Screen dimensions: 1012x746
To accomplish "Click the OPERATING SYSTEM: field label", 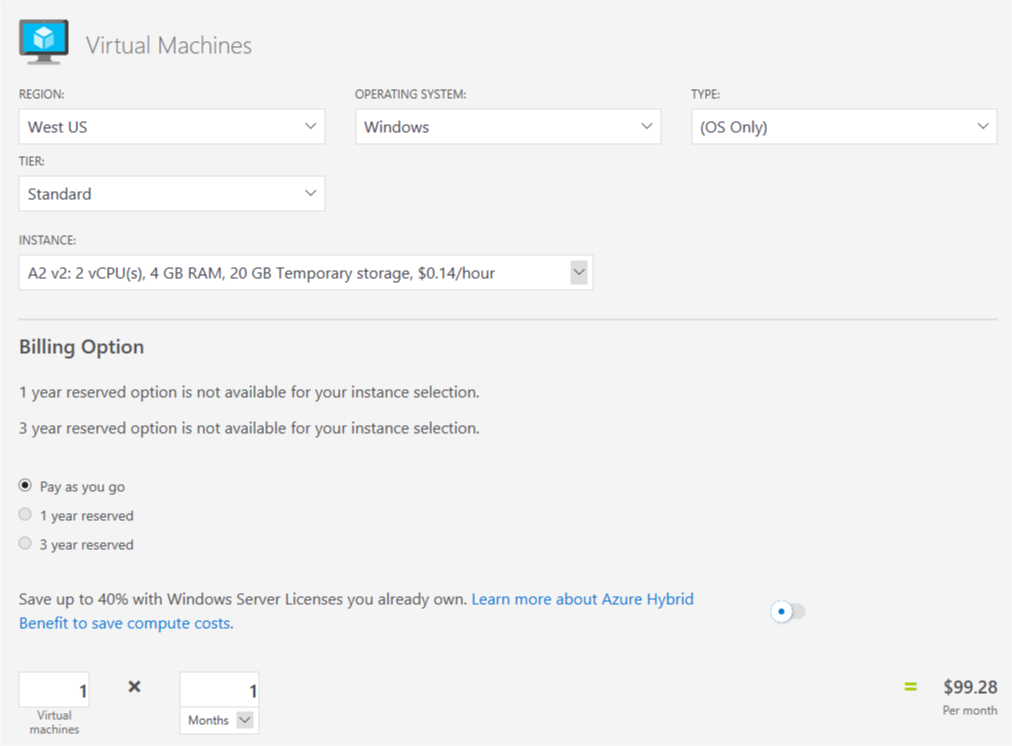I will click(x=410, y=94).
